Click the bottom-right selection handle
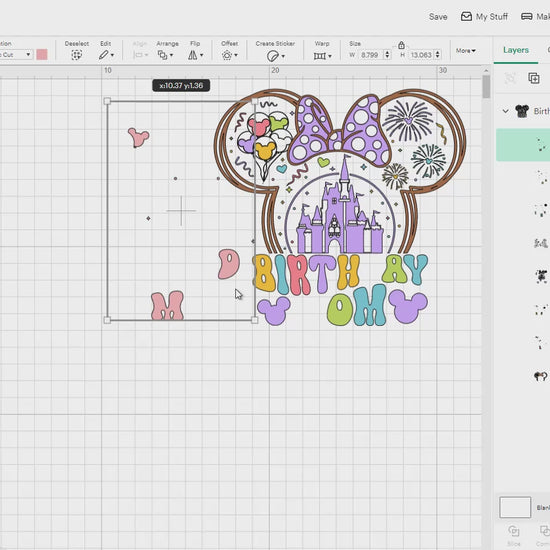 coord(255,320)
